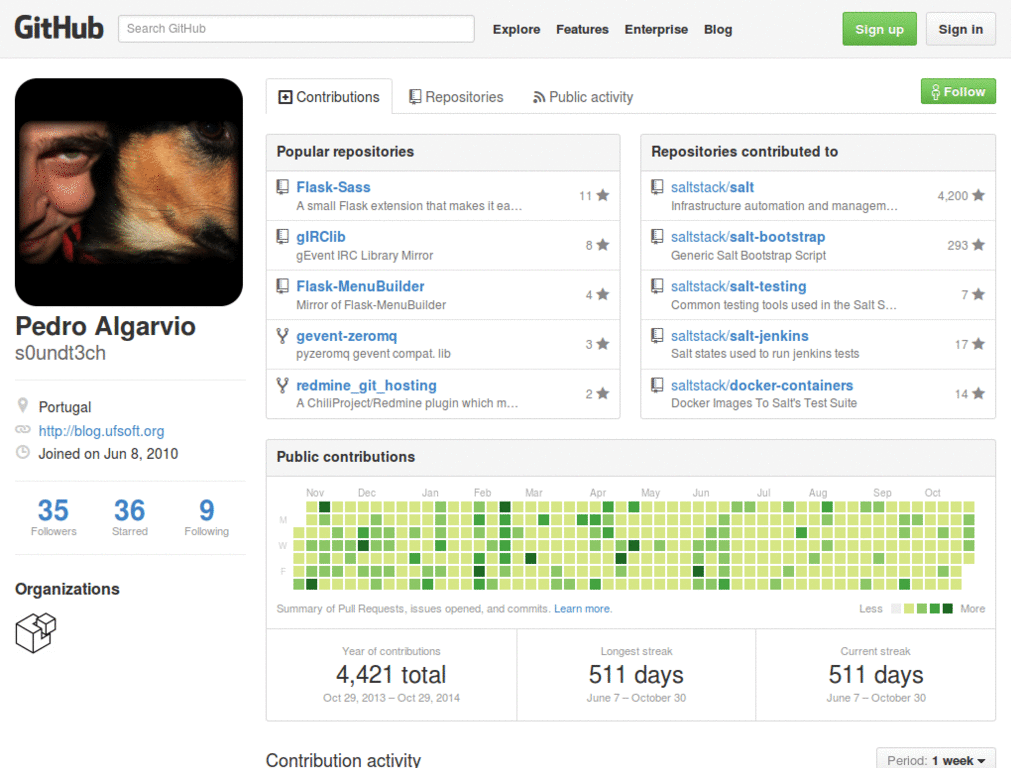
Task: Click the fork icon beside gevent-zeromq
Action: tap(282, 336)
